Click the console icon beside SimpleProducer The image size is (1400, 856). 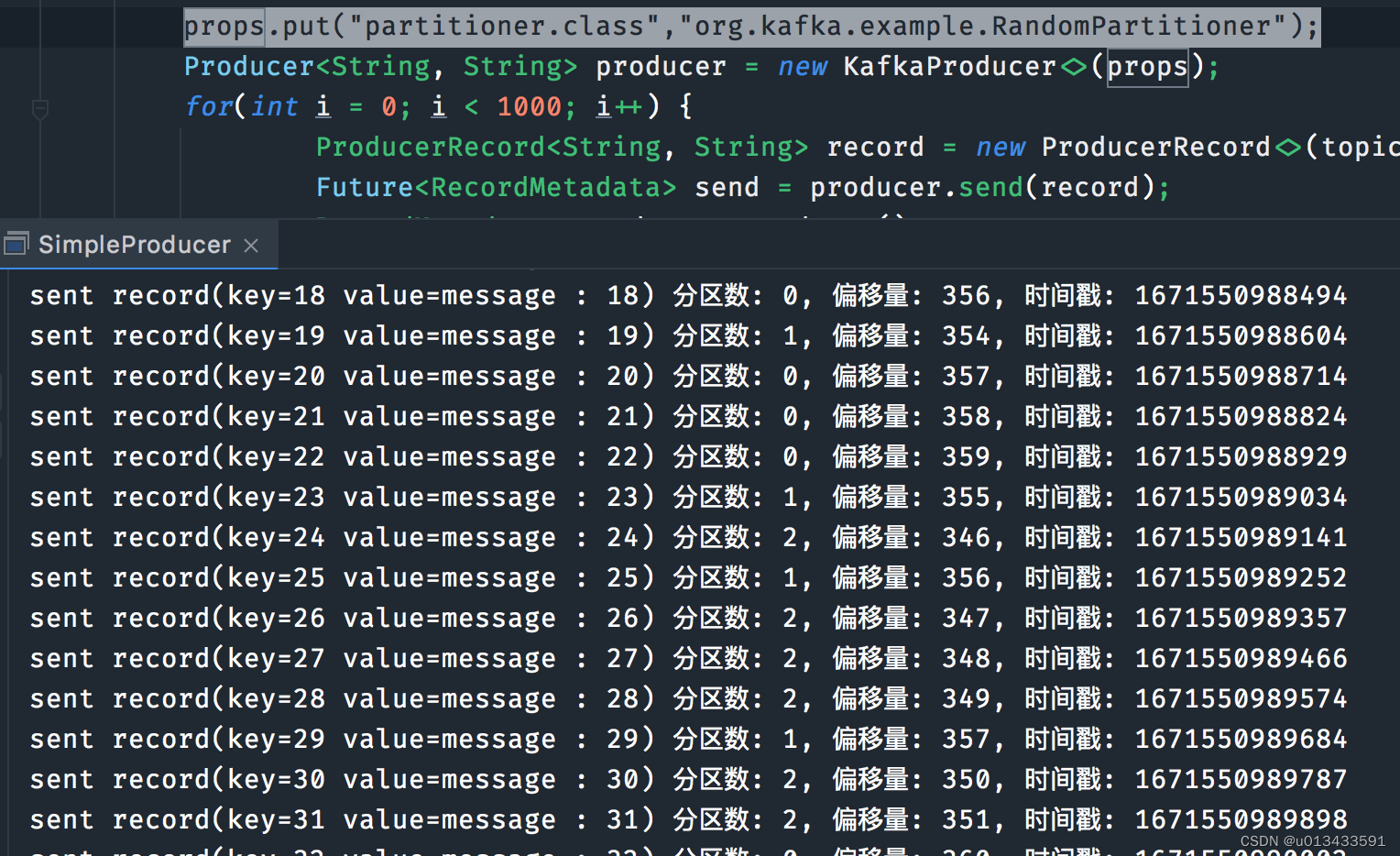click(16, 244)
